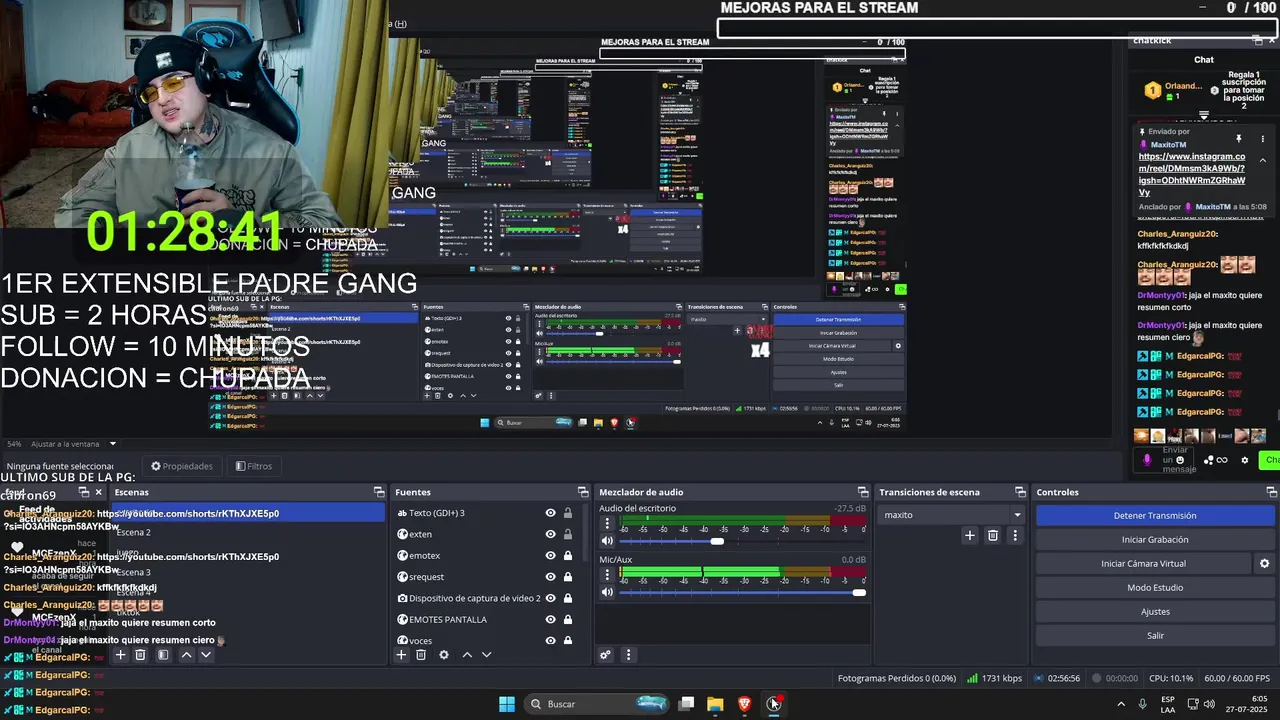Click Salir to exit OBS

(1155, 635)
